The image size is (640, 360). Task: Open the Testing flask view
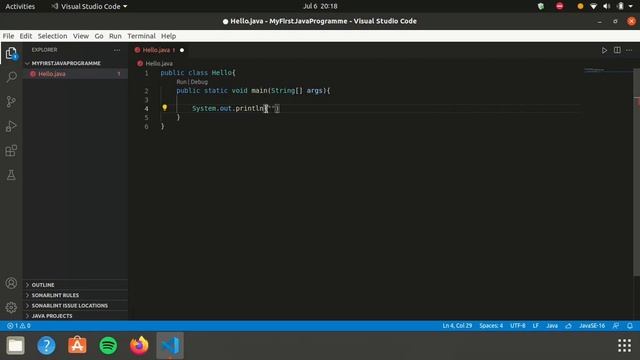(11, 175)
